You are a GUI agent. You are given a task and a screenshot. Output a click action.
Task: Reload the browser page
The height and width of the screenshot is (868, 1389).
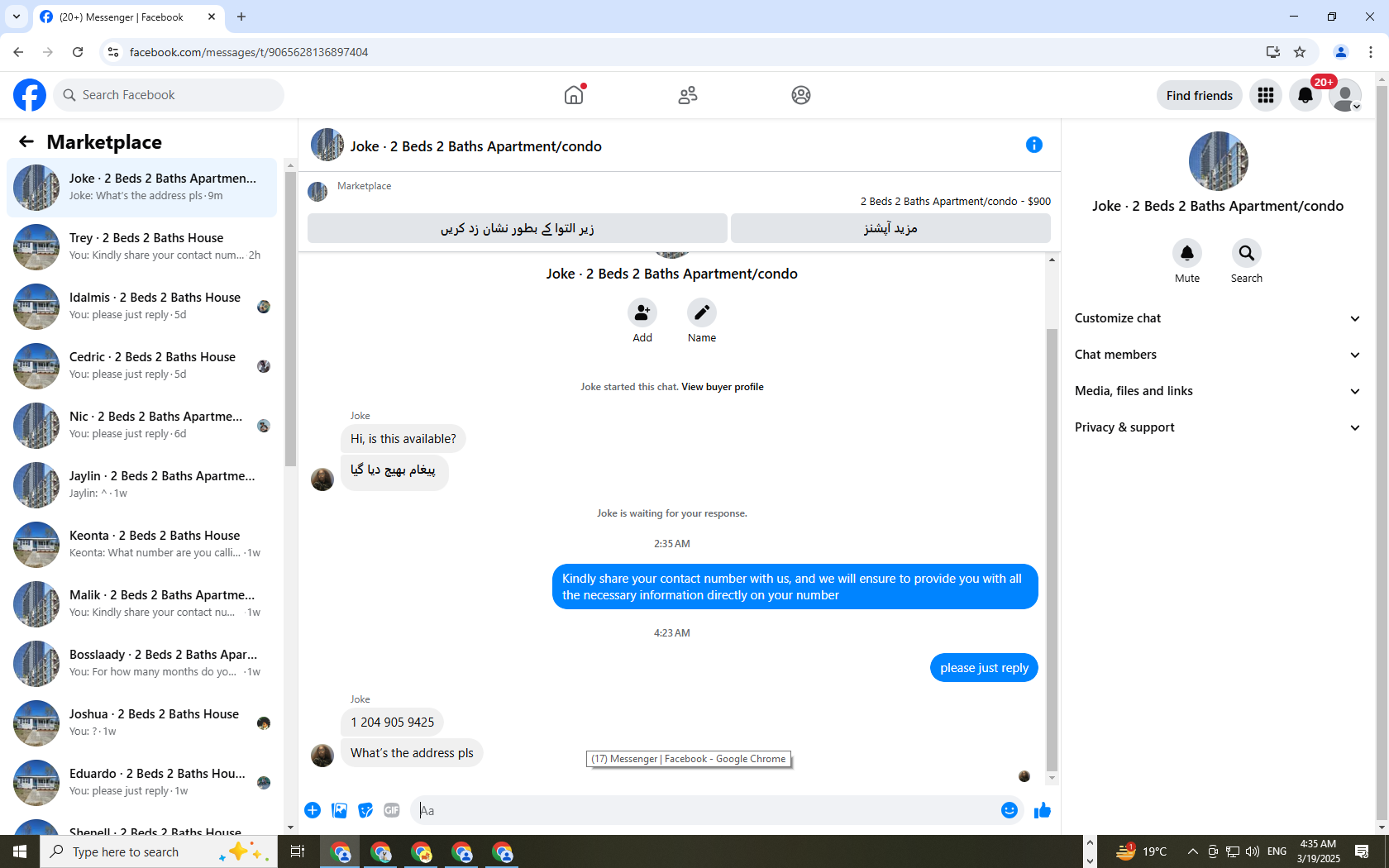[x=78, y=52]
